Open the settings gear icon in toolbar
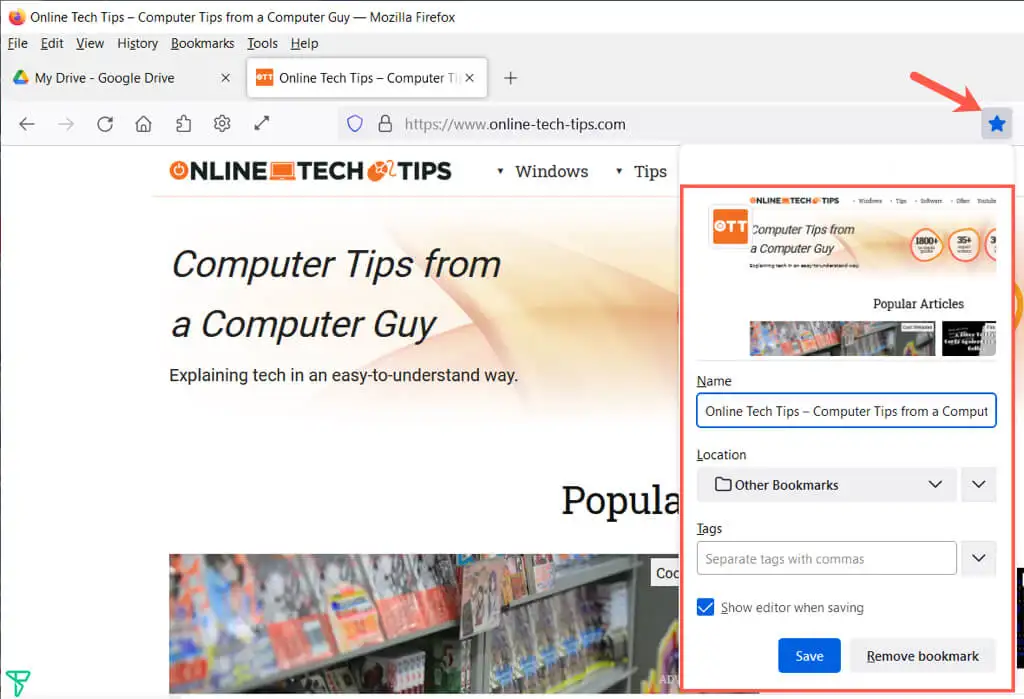 pyautogui.click(x=222, y=124)
